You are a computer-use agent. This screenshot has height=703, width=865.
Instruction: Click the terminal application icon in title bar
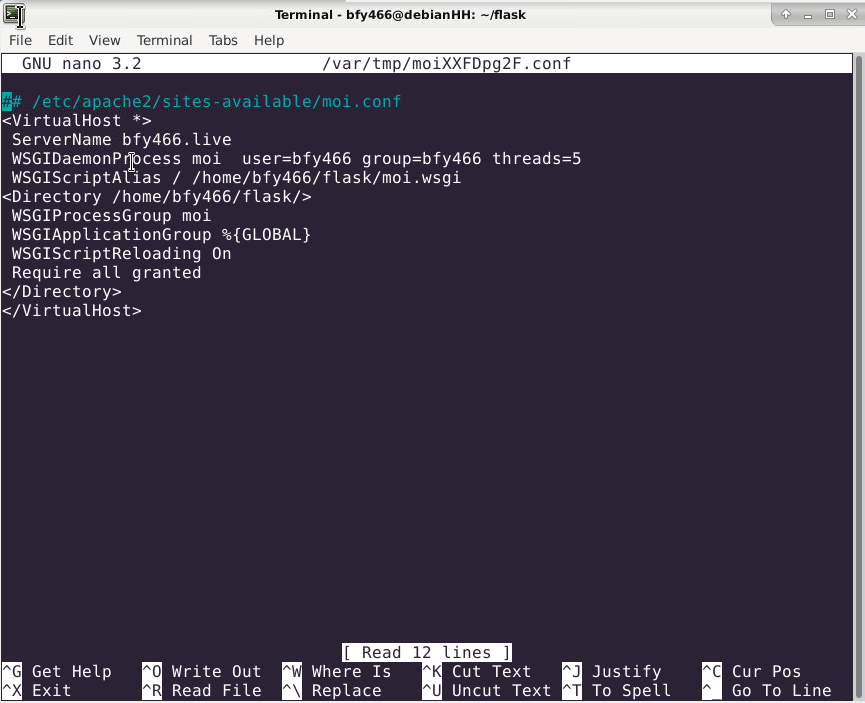[13, 14]
